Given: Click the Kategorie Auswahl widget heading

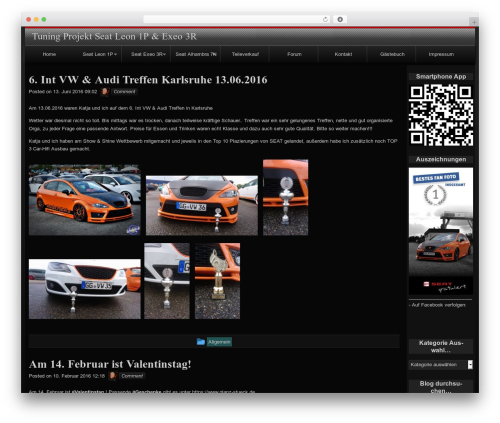Looking at the screenshot, I should (441, 347).
